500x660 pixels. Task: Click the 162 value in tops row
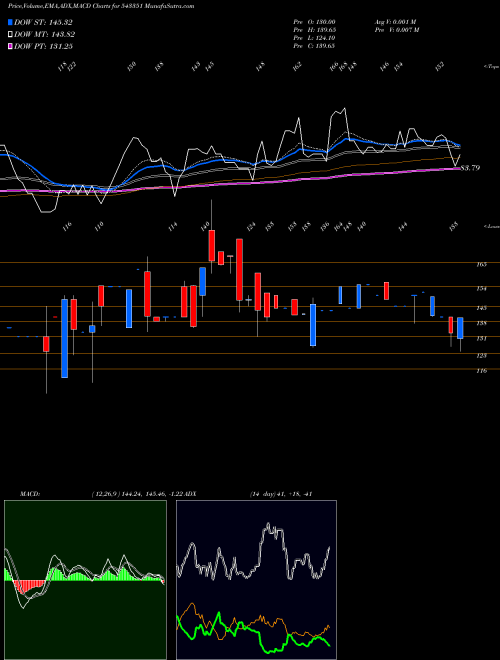coord(298,67)
